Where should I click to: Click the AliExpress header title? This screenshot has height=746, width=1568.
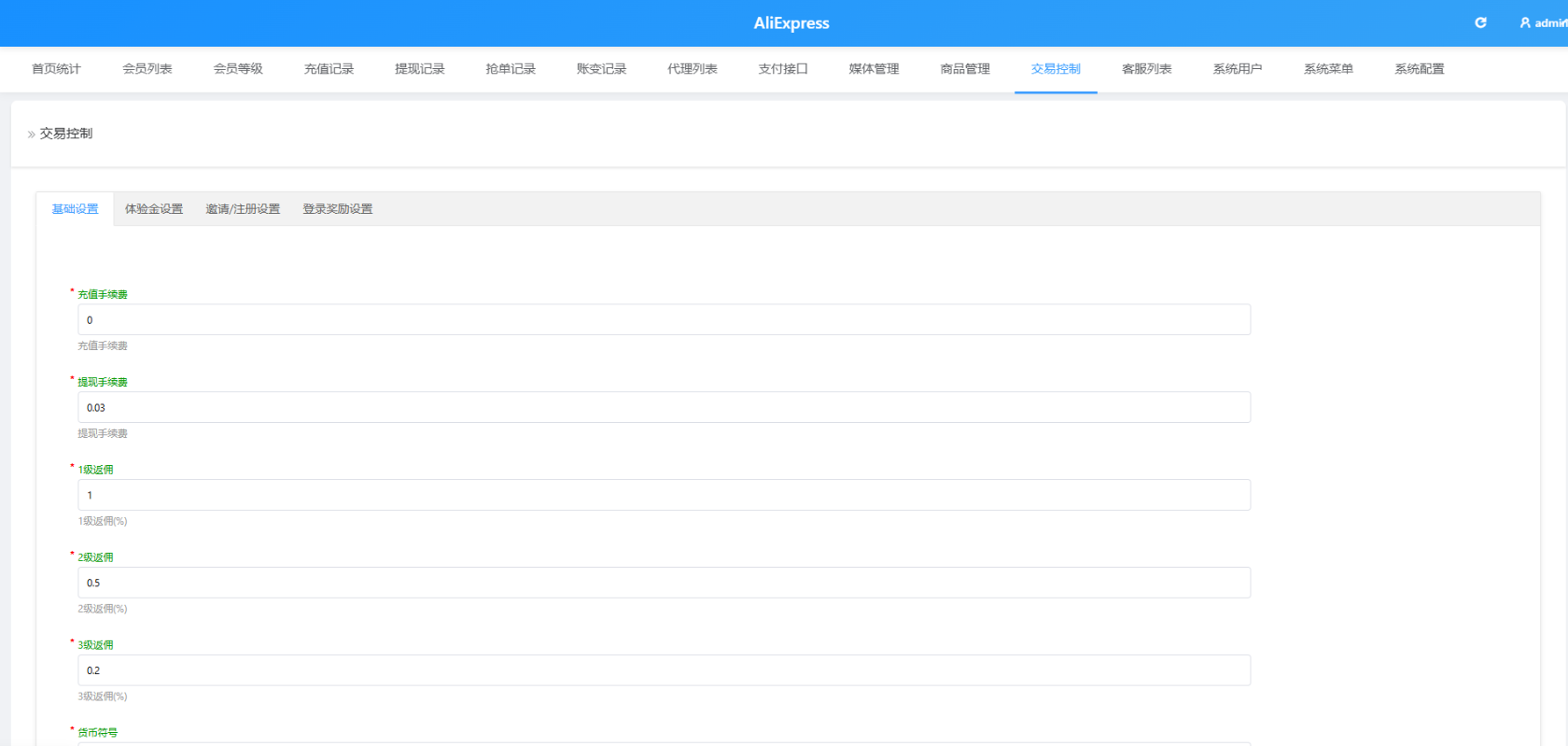pyautogui.click(x=791, y=23)
